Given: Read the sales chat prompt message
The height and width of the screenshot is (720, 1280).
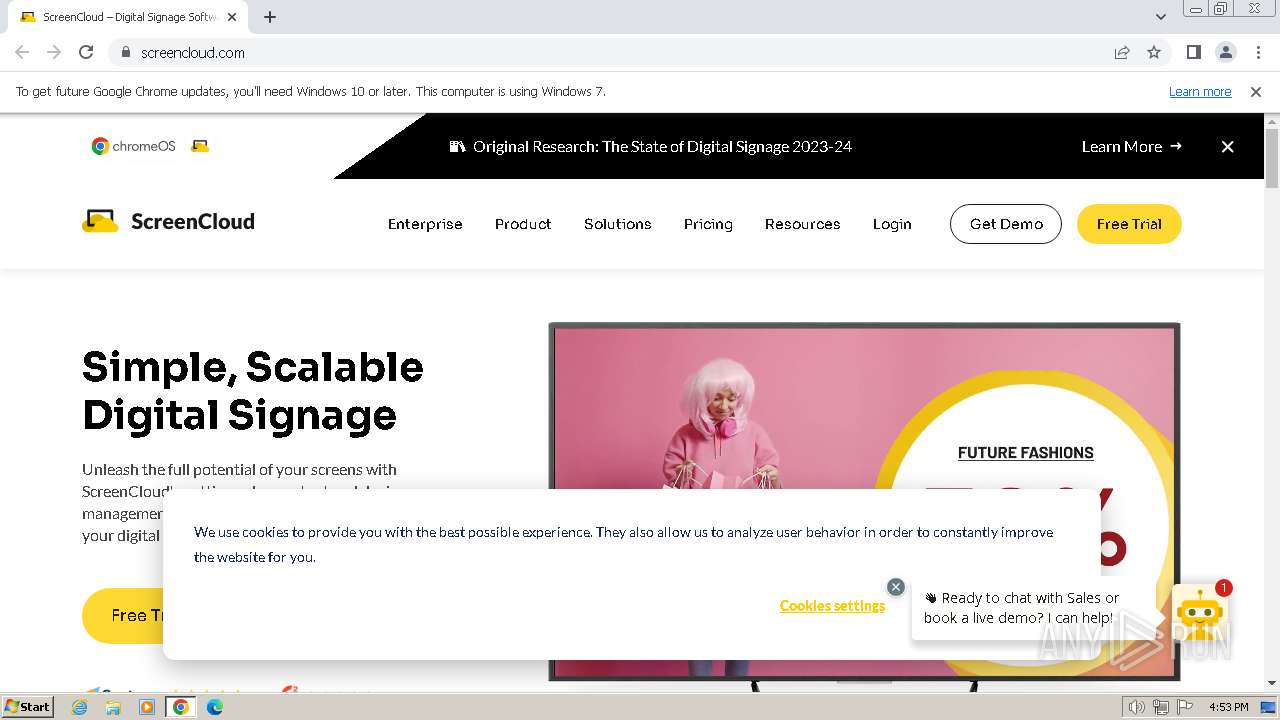Looking at the screenshot, I should tap(1021, 608).
